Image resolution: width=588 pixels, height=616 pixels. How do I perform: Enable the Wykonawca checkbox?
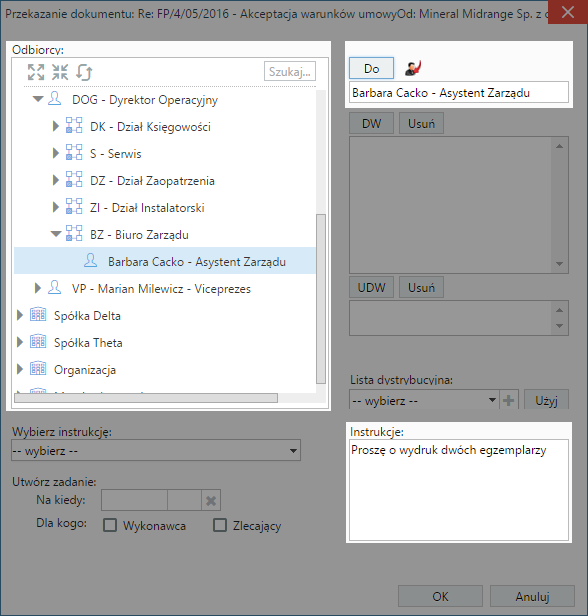pos(110,525)
